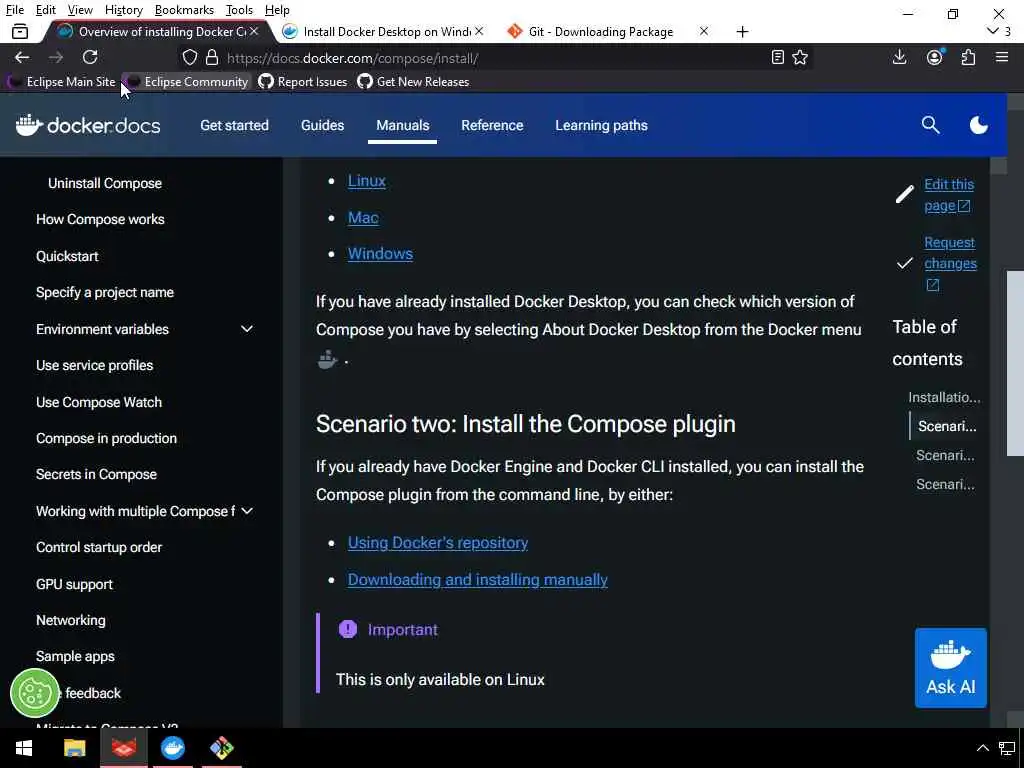Click the Firefox back arrow
Viewport: 1024px width, 768px height.
(22, 57)
